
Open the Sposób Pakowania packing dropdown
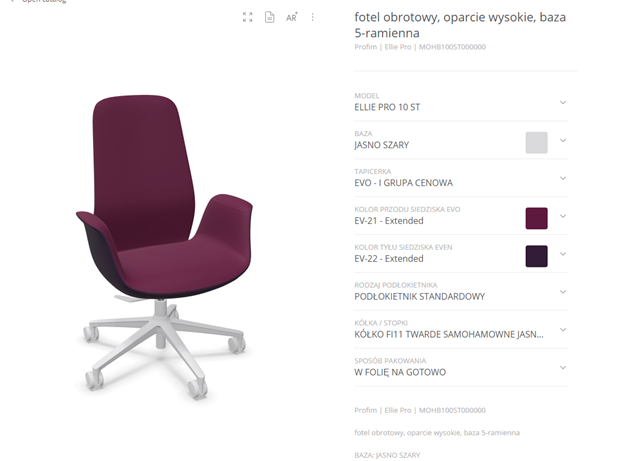461,368
